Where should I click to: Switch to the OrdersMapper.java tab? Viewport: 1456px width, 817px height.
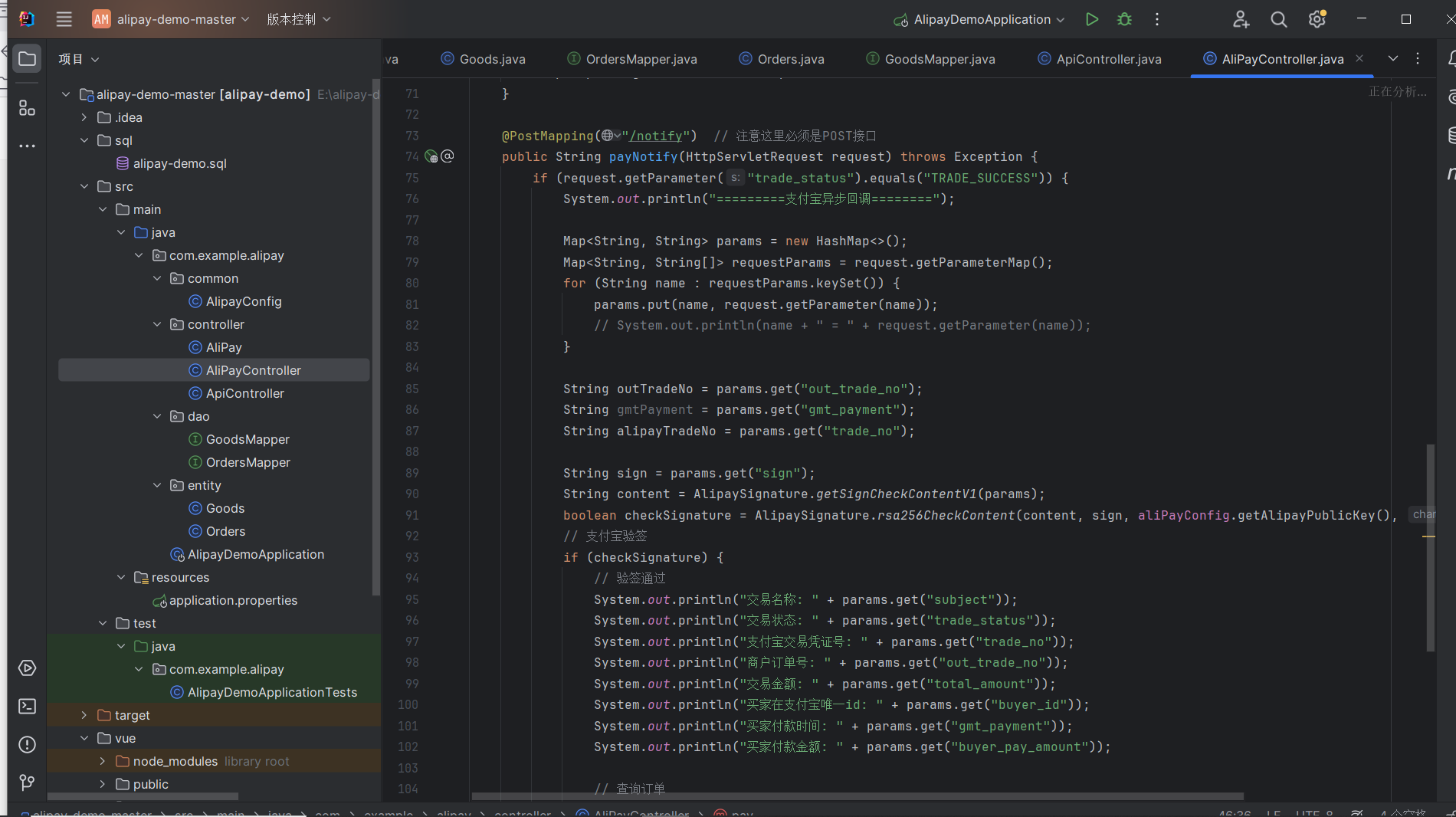pos(632,59)
